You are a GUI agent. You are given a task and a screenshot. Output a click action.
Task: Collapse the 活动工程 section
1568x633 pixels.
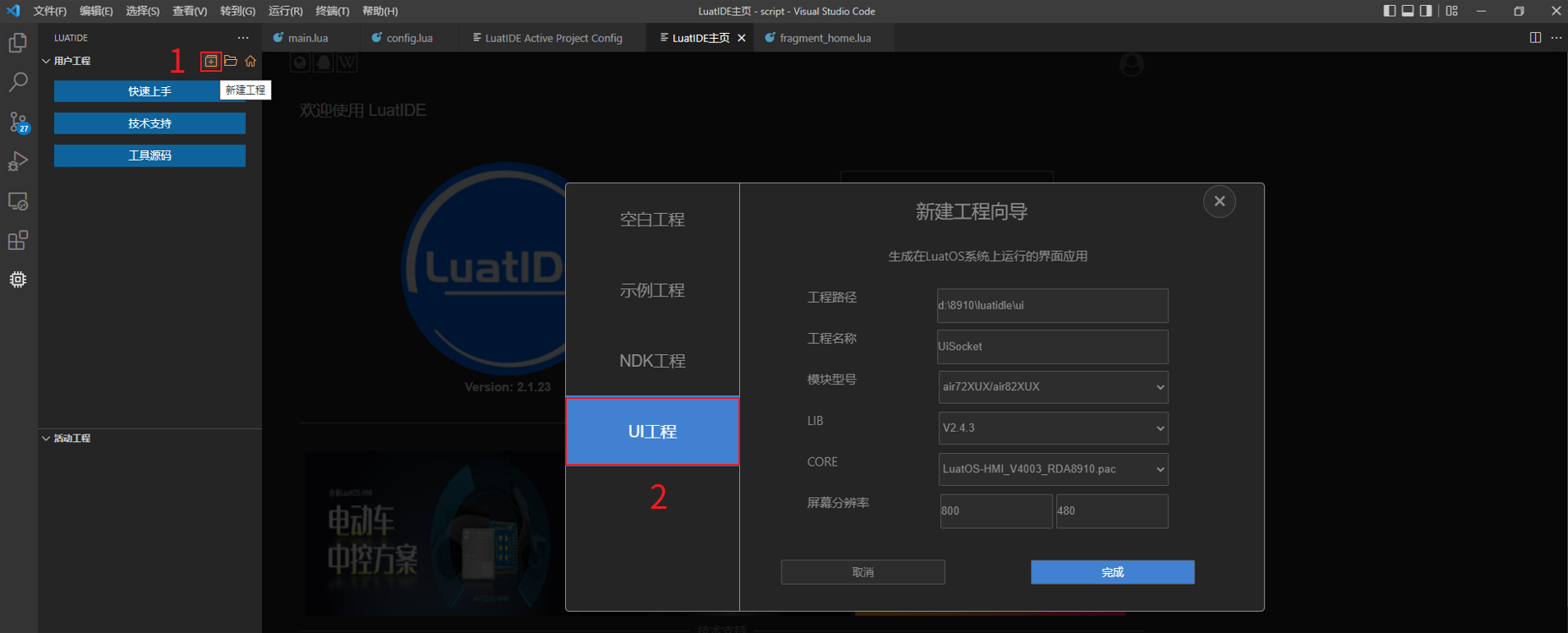(46, 438)
